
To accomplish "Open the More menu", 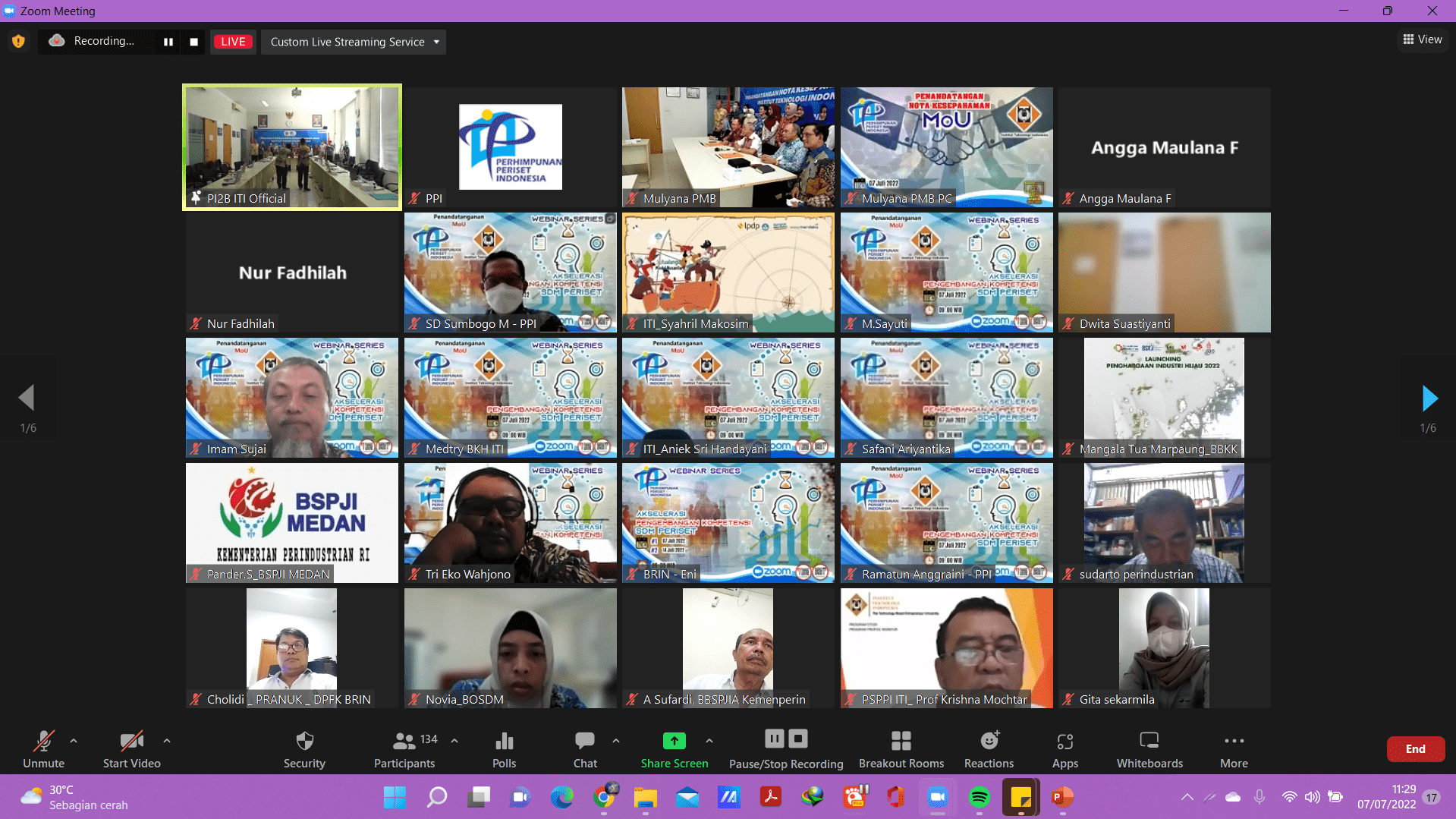I will 1234,748.
